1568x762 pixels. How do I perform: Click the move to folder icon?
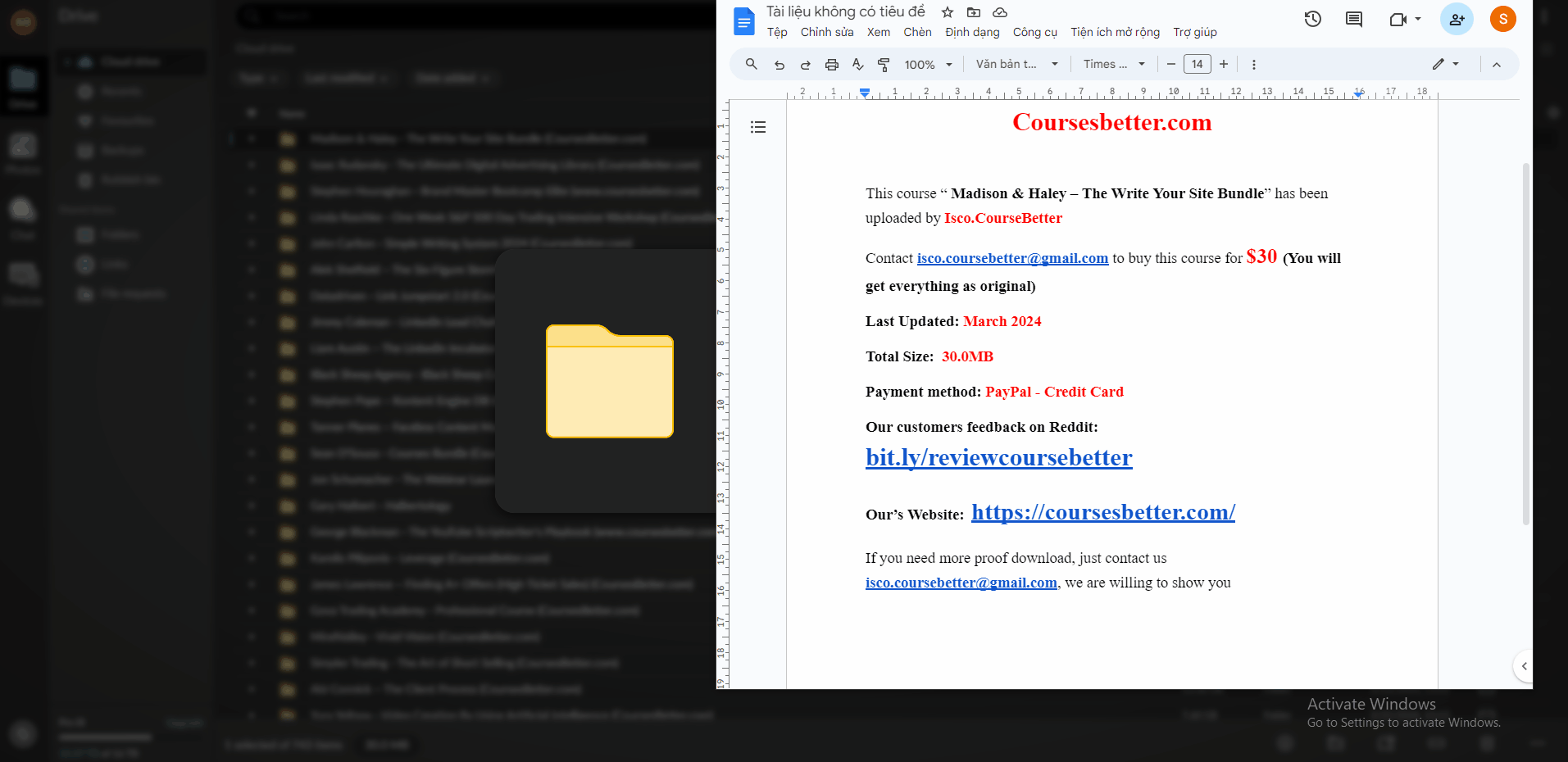(x=974, y=12)
